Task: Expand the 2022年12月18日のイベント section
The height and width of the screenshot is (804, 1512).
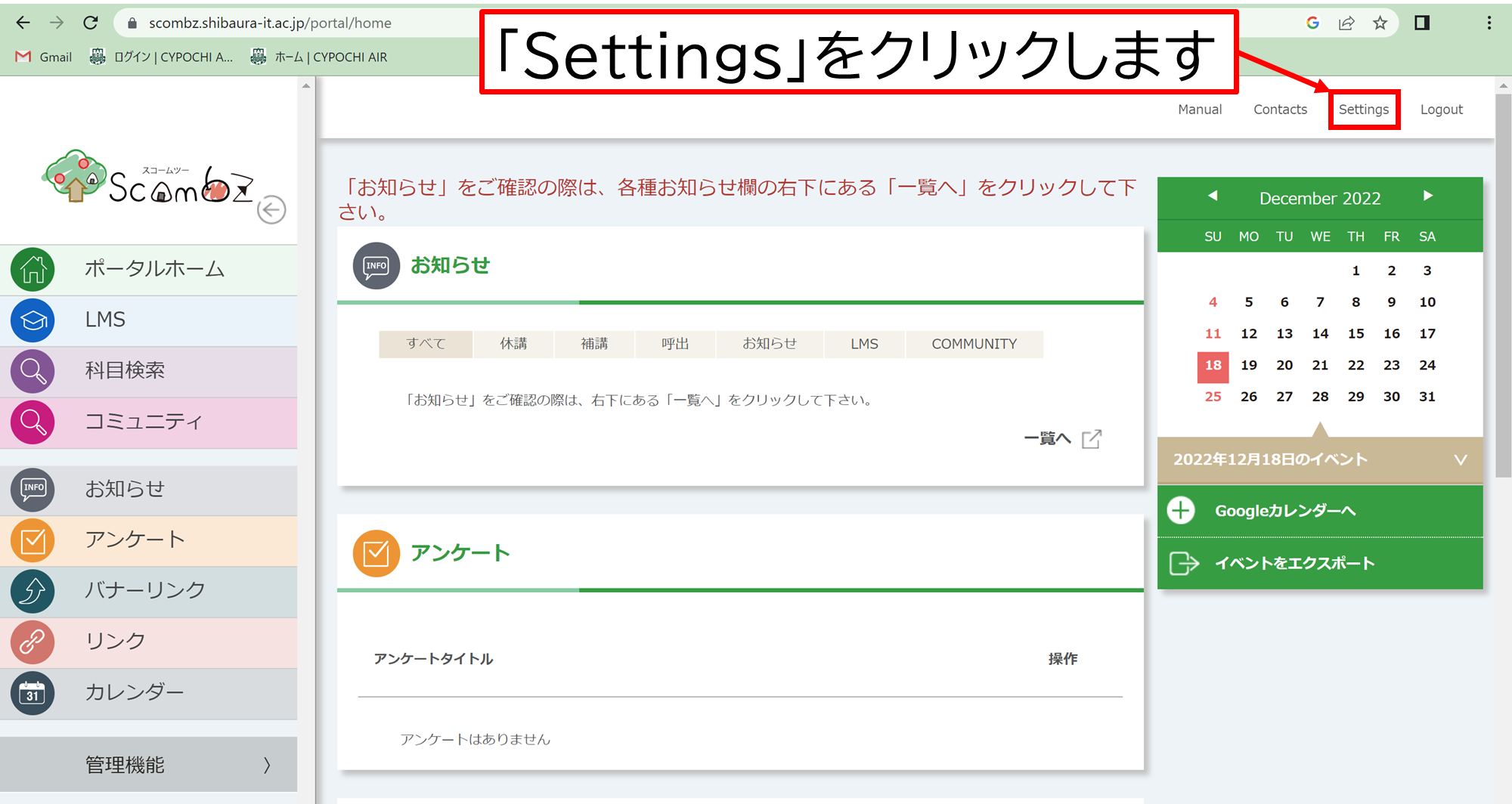Action: (1319, 459)
